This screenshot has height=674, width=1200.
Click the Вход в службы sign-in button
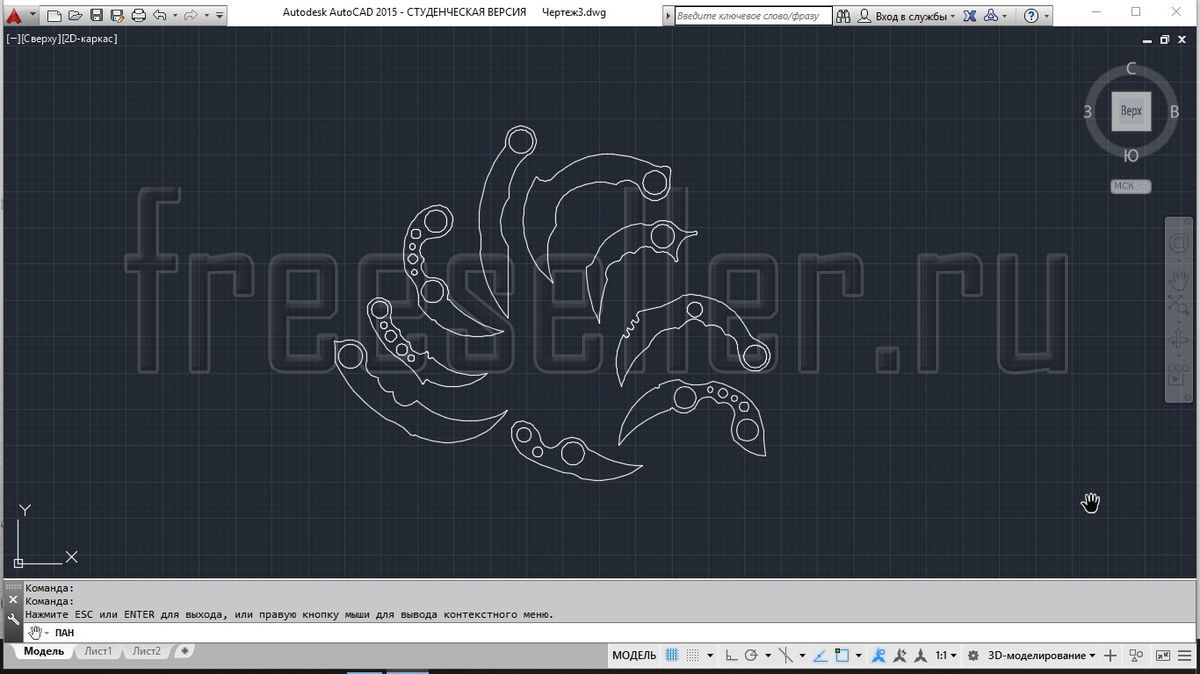tap(910, 16)
